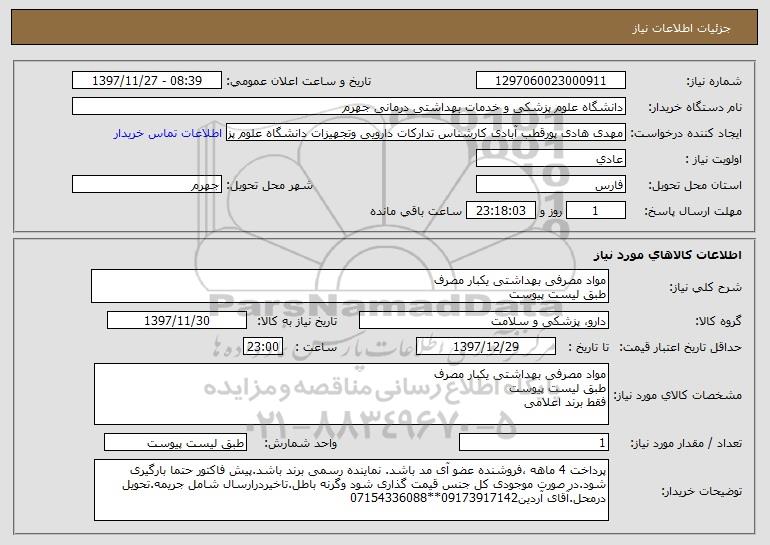The width and height of the screenshot is (770, 545).
Task: Click the شهر محل تحویل label
Action: point(270,186)
